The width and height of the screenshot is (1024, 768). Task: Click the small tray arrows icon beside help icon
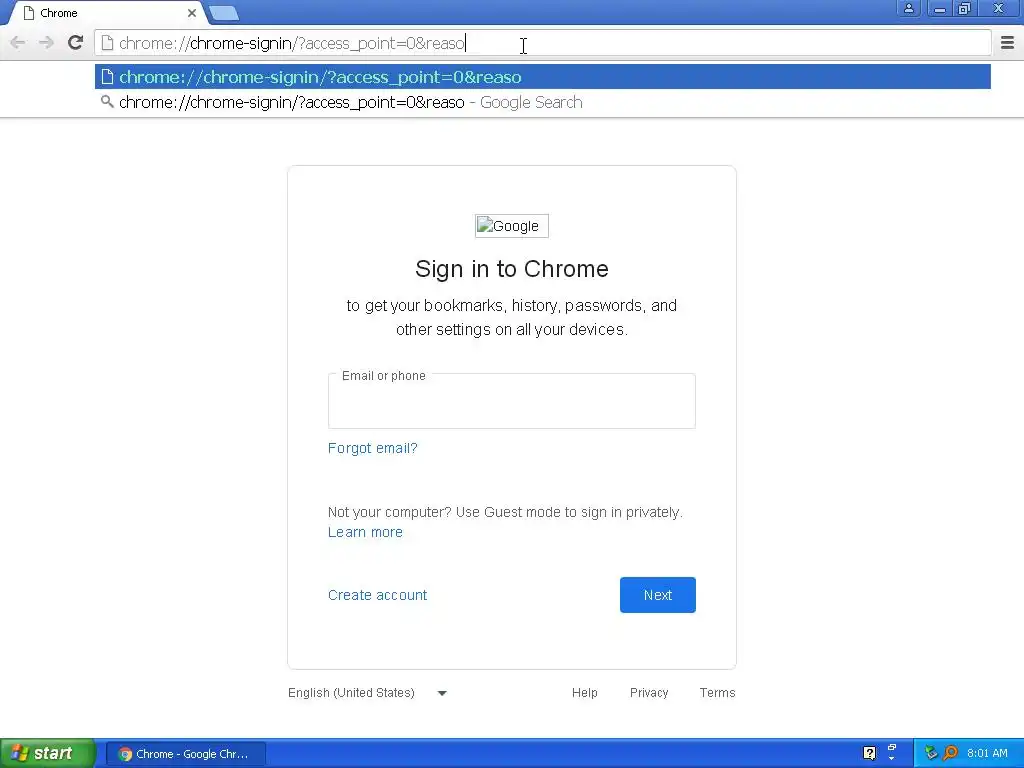tap(892, 753)
